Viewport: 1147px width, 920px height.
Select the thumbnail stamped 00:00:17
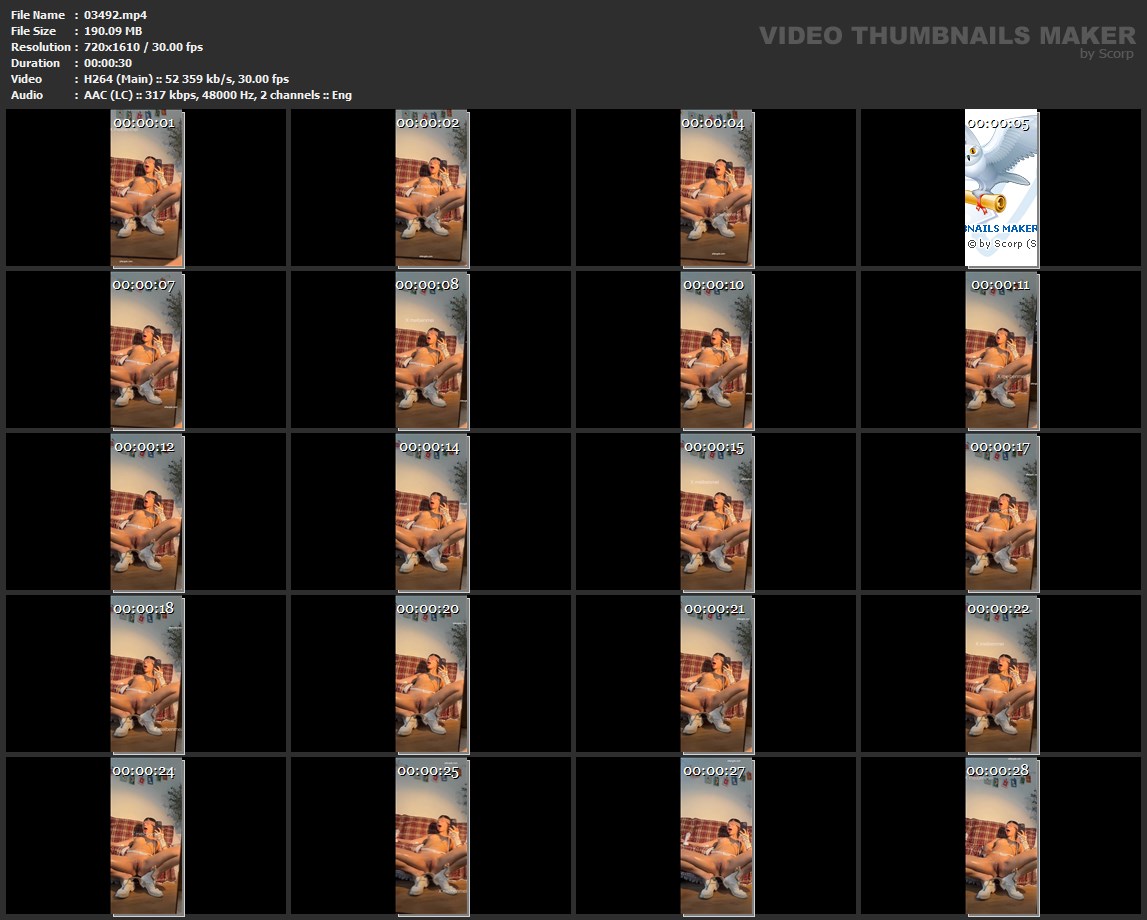pyautogui.click(x=1001, y=514)
